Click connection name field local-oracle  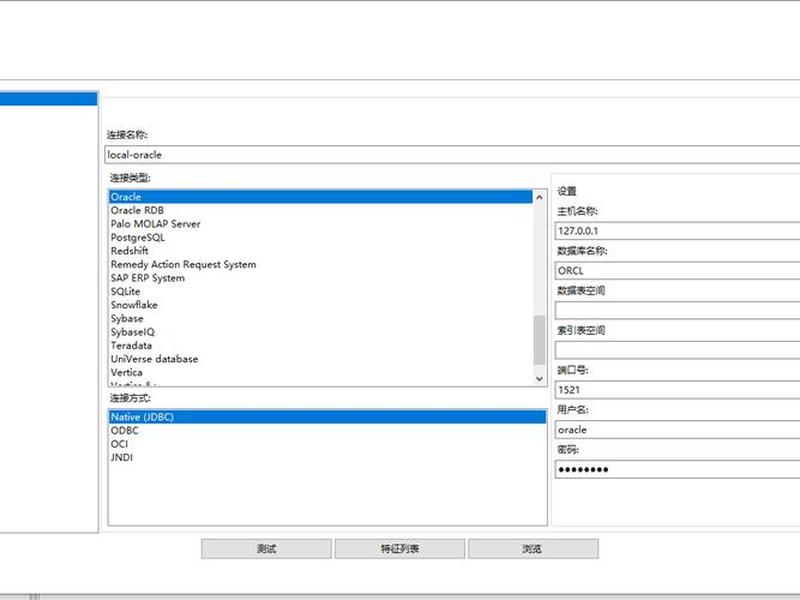pyautogui.click(x=452, y=155)
